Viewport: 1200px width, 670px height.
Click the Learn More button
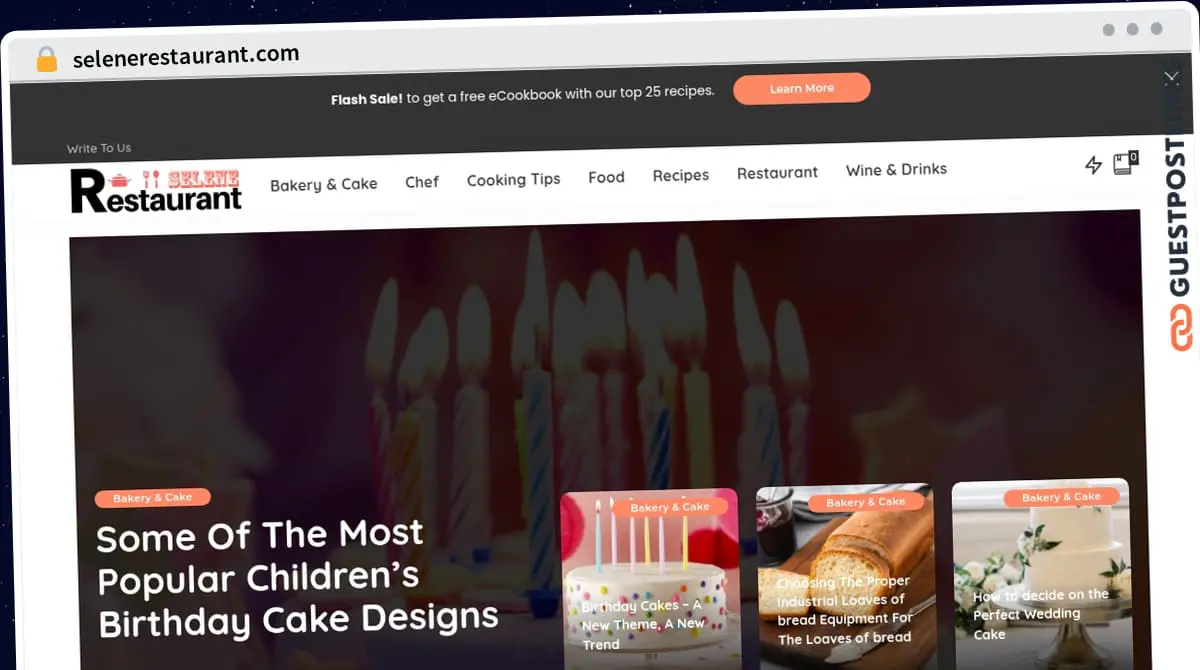pyautogui.click(x=802, y=88)
